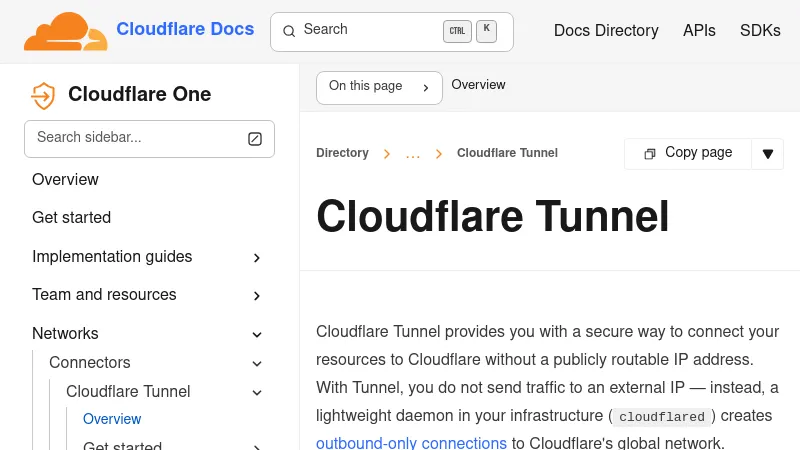800x450 pixels.
Task: Open SDKs in top navigation
Action: point(760,31)
